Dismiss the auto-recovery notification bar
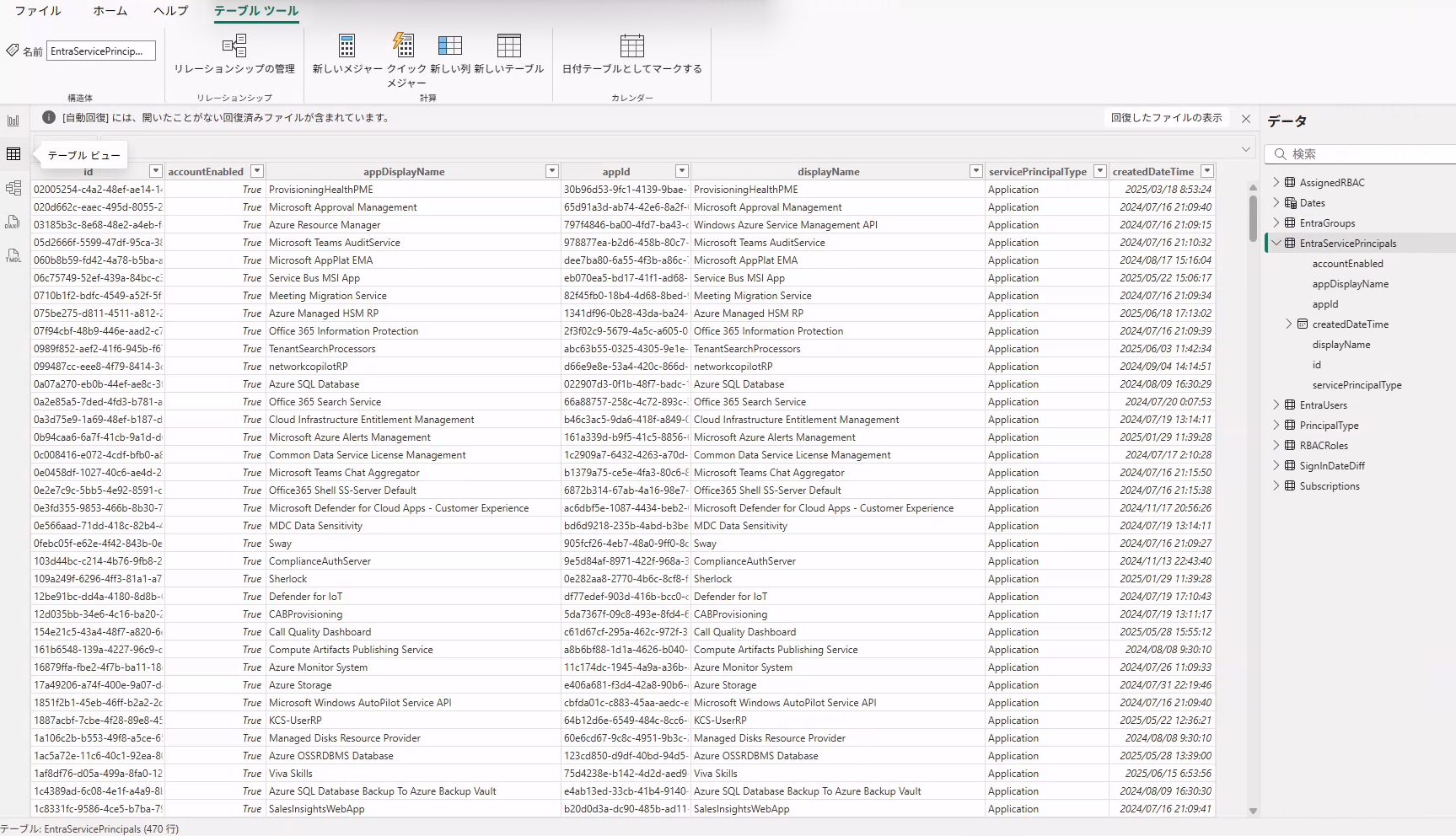Viewport: 1456px width, 836px height. [1246, 118]
